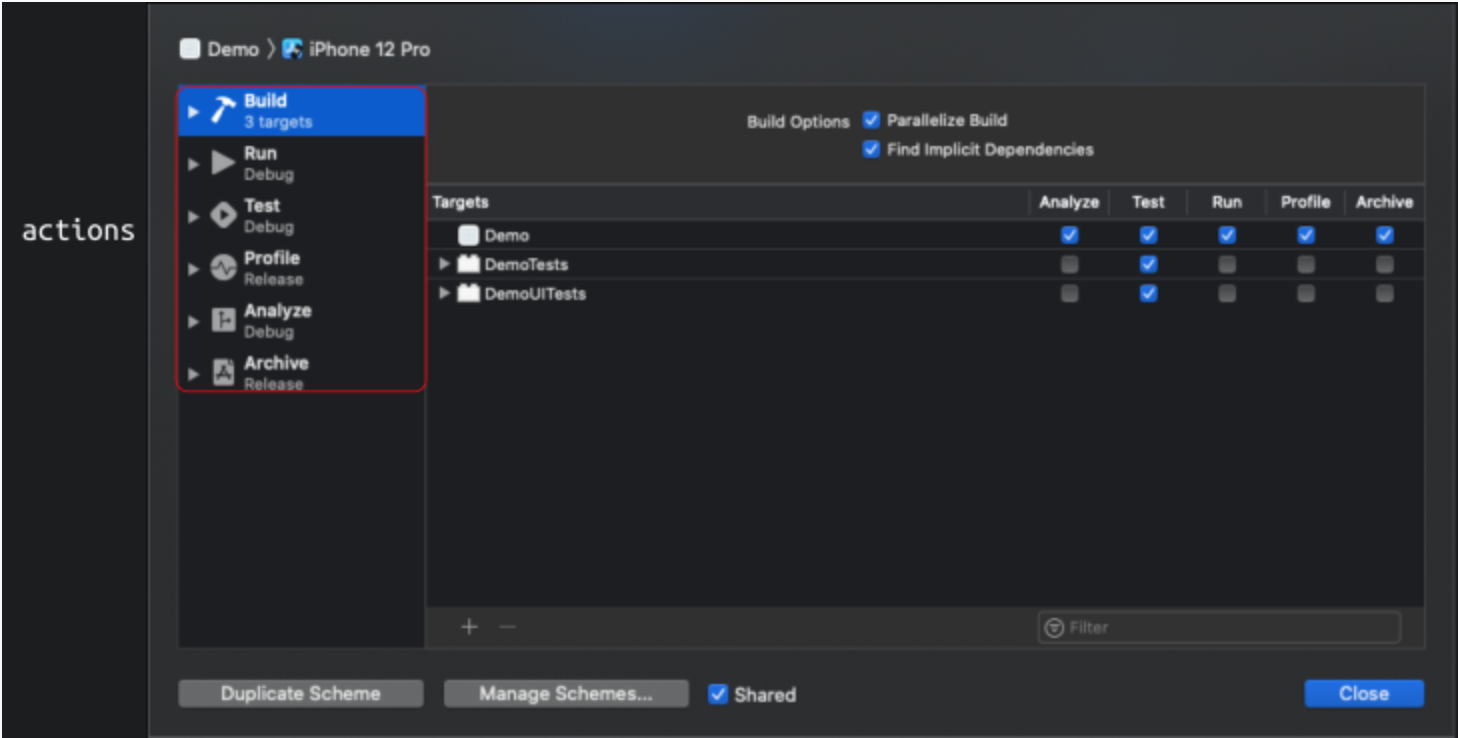Viewport: 1458px width, 738px height.
Task: Toggle the Parallelize Build checkbox
Action: (871, 120)
